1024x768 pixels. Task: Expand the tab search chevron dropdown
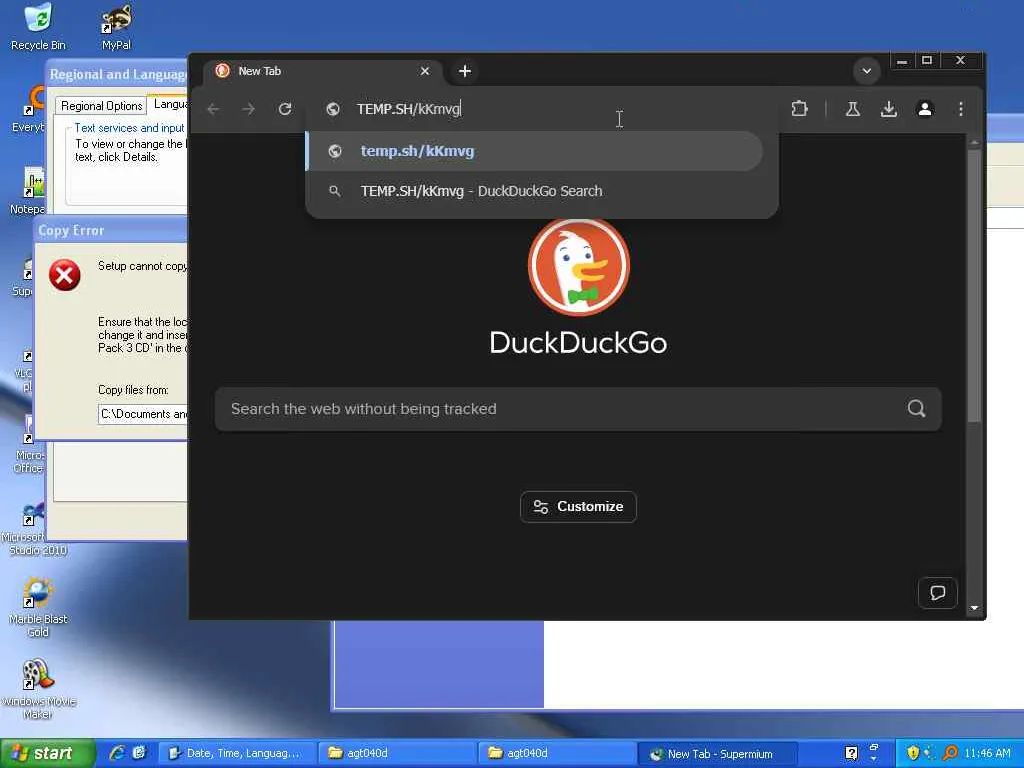(867, 71)
